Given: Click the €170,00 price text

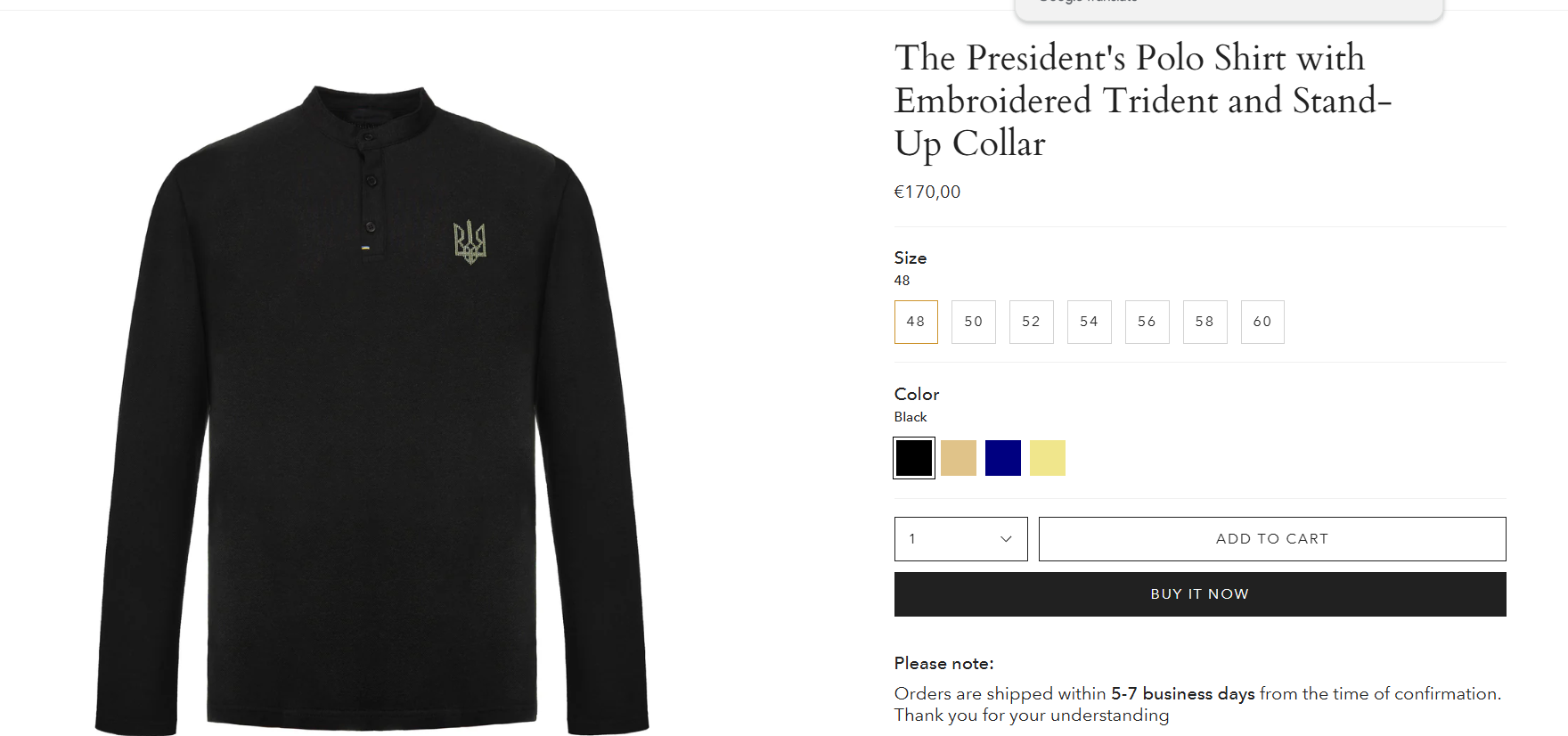Looking at the screenshot, I should (927, 192).
